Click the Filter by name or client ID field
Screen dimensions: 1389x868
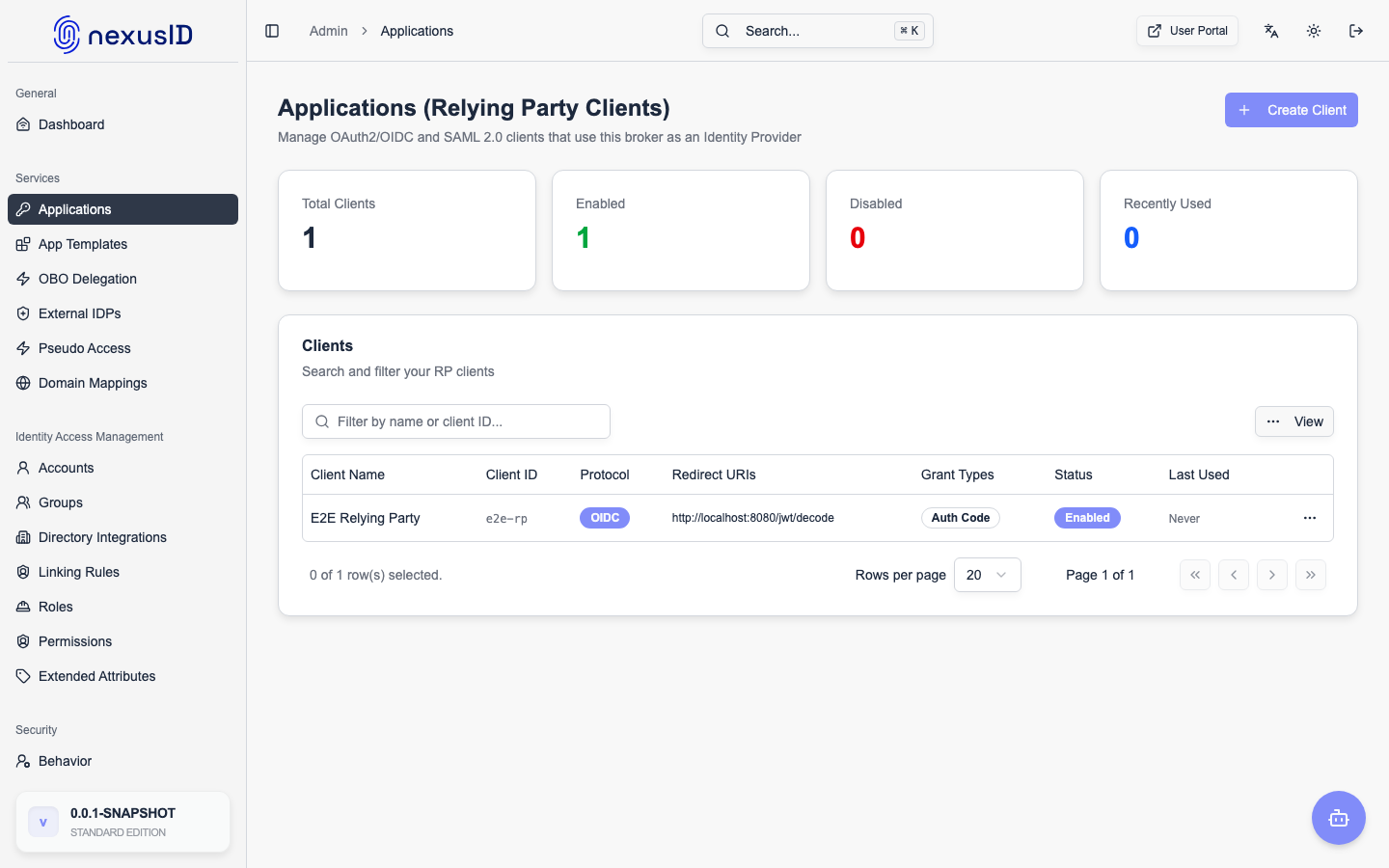[x=456, y=421]
